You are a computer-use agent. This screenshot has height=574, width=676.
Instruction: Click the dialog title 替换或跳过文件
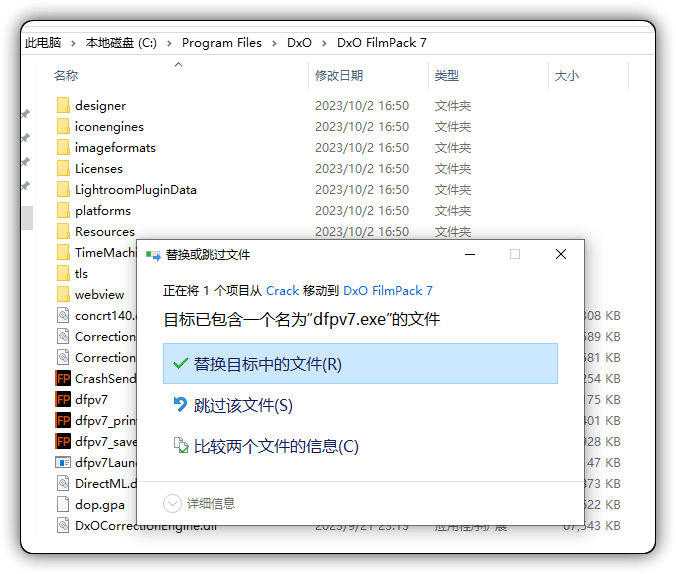point(208,255)
